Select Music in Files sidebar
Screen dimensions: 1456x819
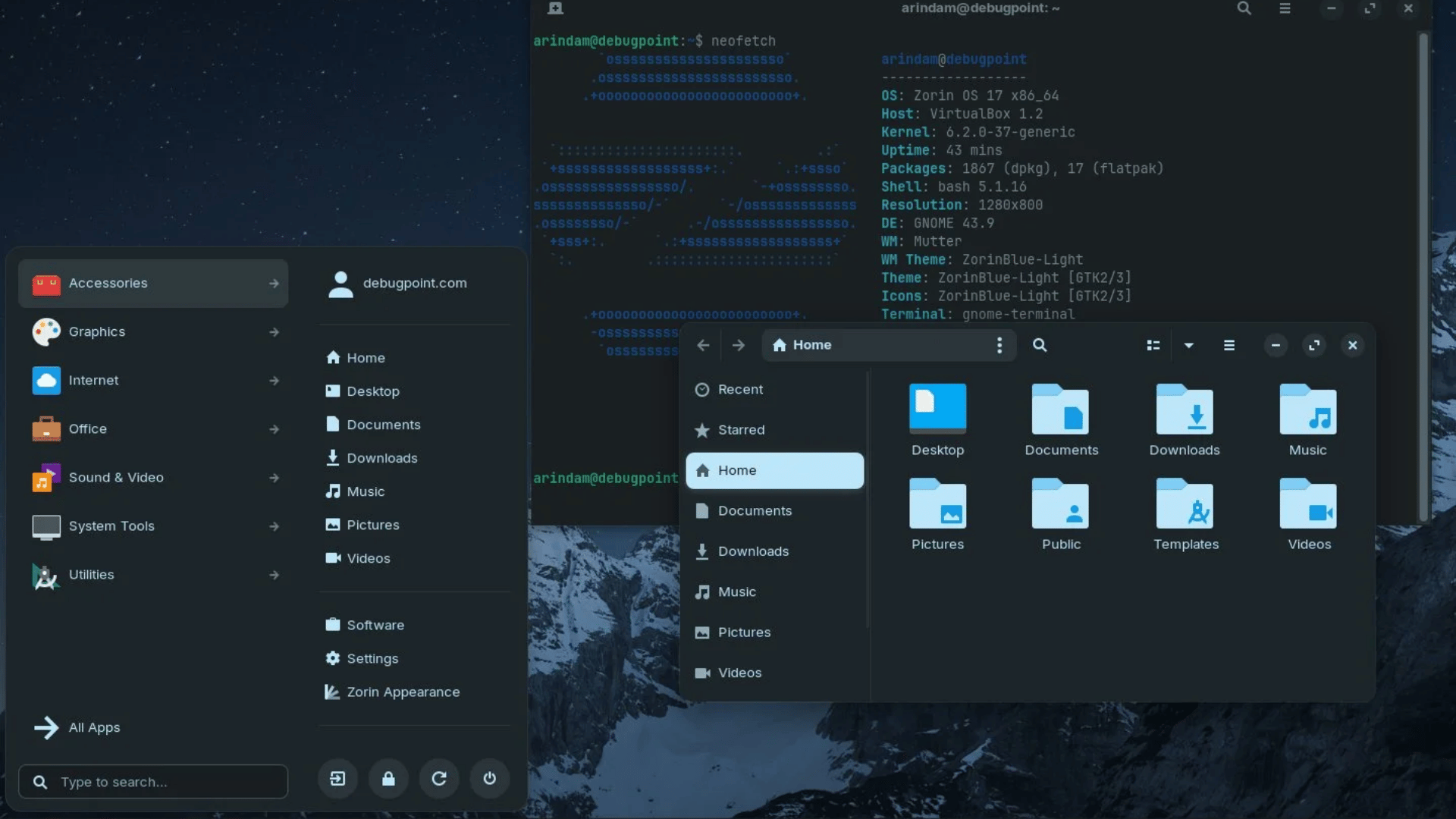coord(775,591)
